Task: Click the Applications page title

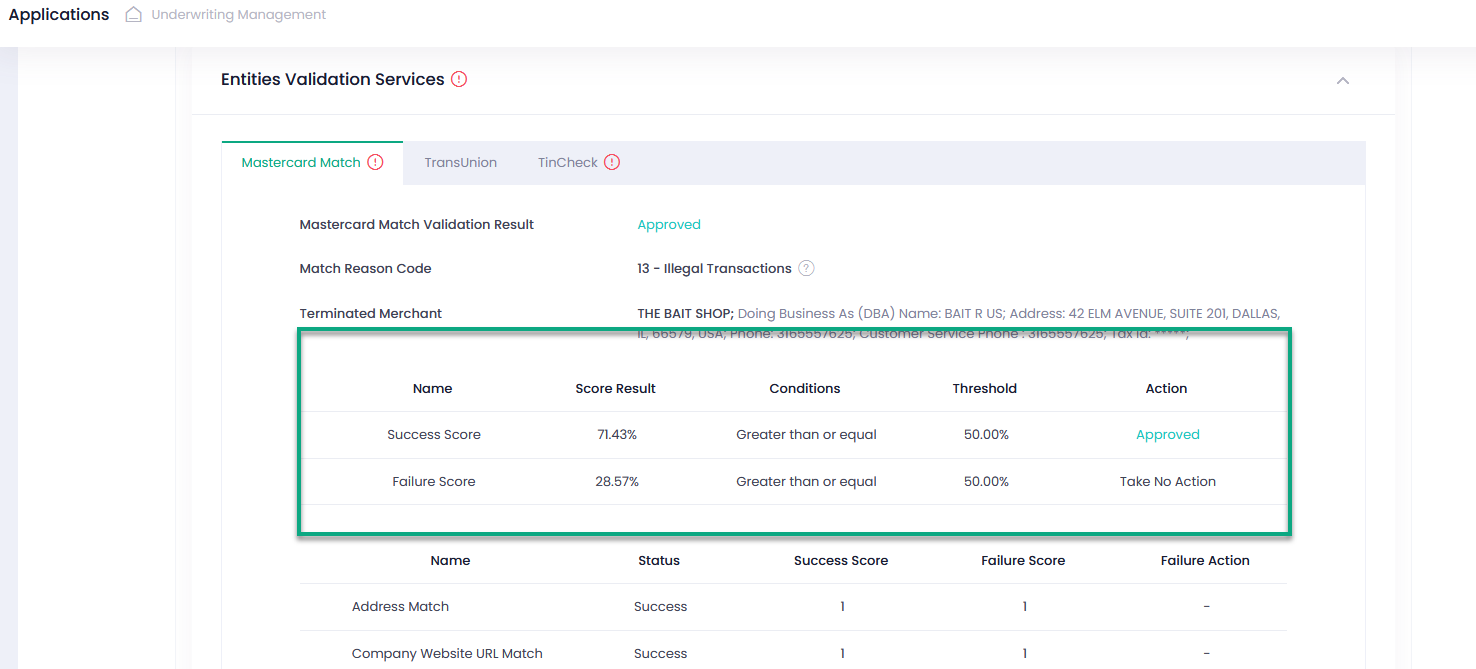Action: click(x=59, y=15)
